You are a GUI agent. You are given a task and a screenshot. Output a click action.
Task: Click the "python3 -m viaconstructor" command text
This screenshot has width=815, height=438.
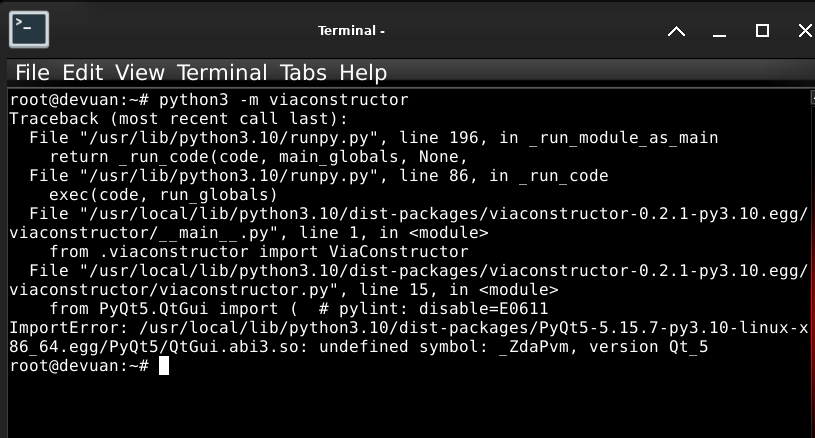click(284, 100)
